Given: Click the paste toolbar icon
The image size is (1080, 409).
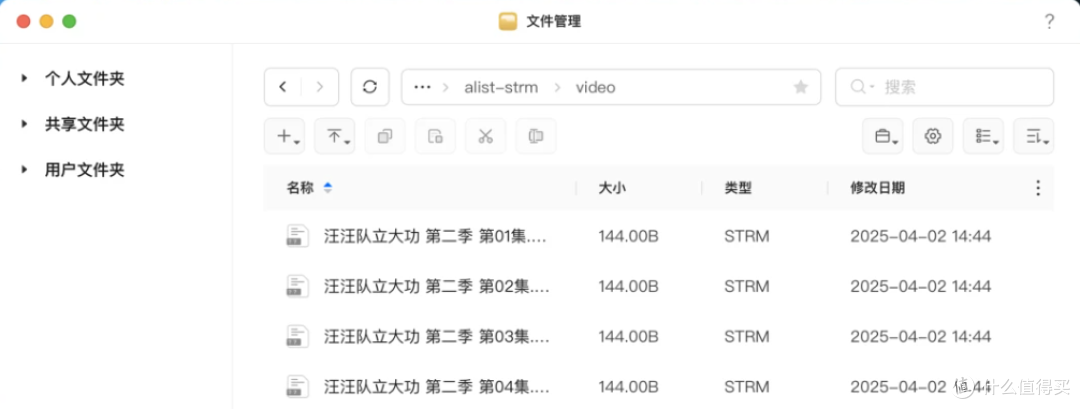Looking at the screenshot, I should click(435, 136).
